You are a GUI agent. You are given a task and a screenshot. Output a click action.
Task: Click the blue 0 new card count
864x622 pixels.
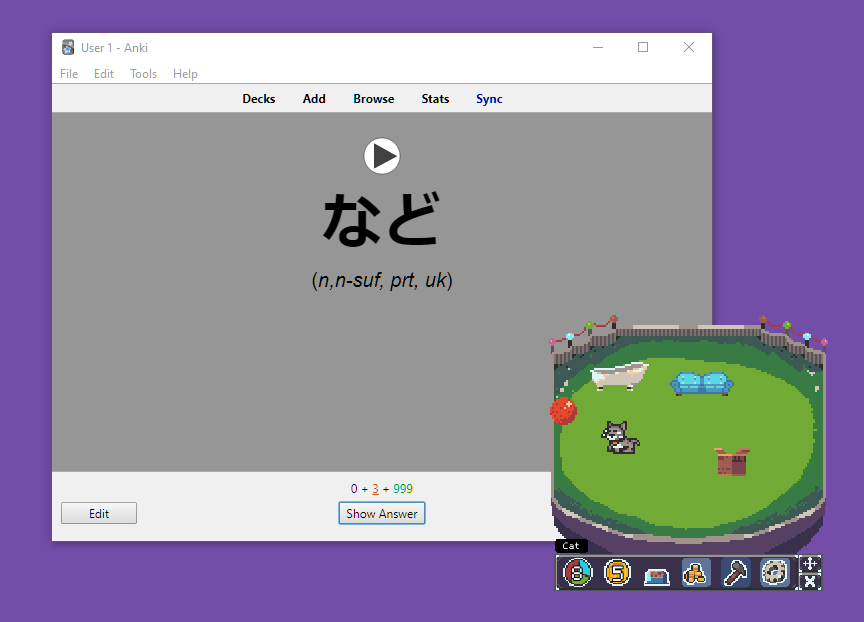pyautogui.click(x=354, y=489)
